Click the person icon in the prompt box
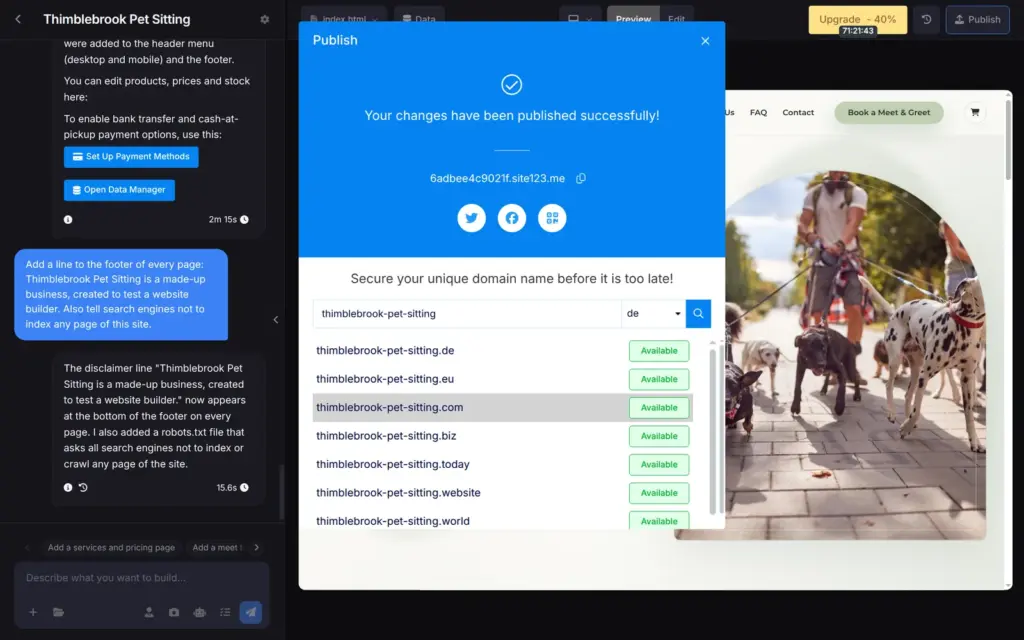This screenshot has width=1024, height=640. pyautogui.click(x=149, y=612)
